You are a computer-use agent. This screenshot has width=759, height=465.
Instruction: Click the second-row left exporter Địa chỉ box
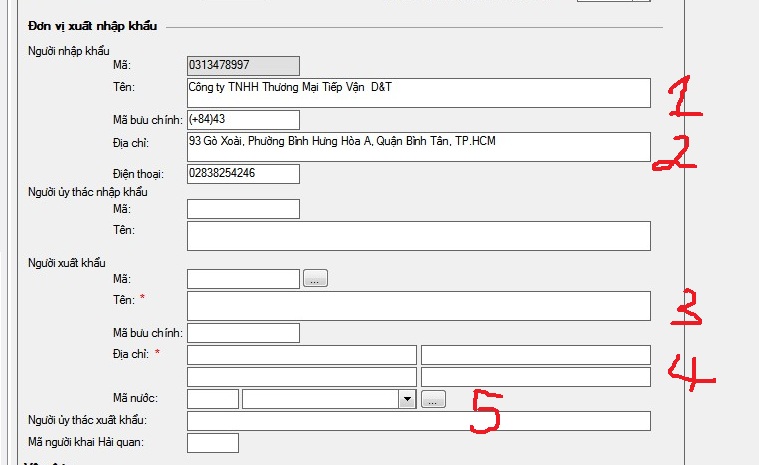301,377
